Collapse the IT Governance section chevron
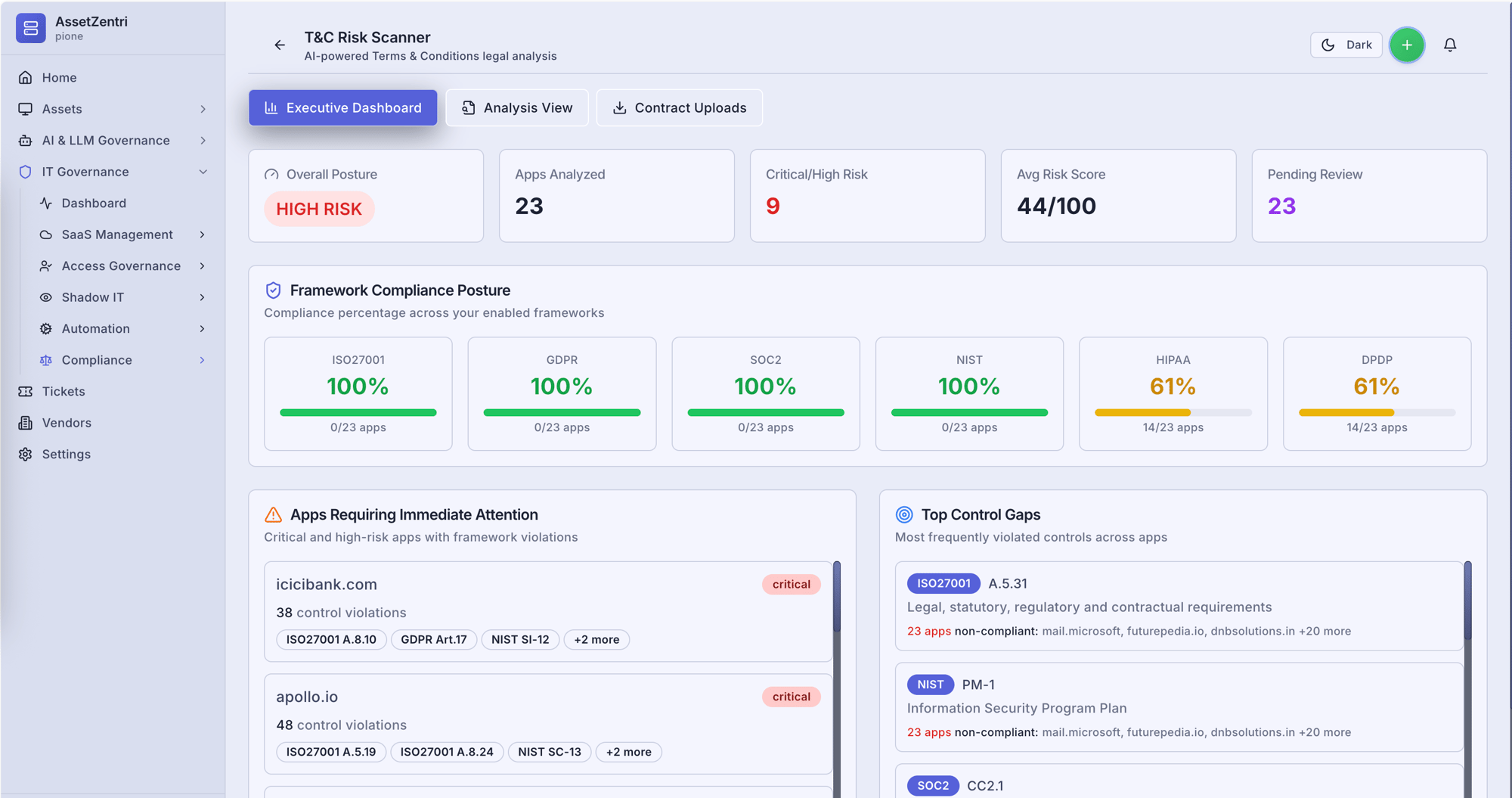 pos(203,172)
